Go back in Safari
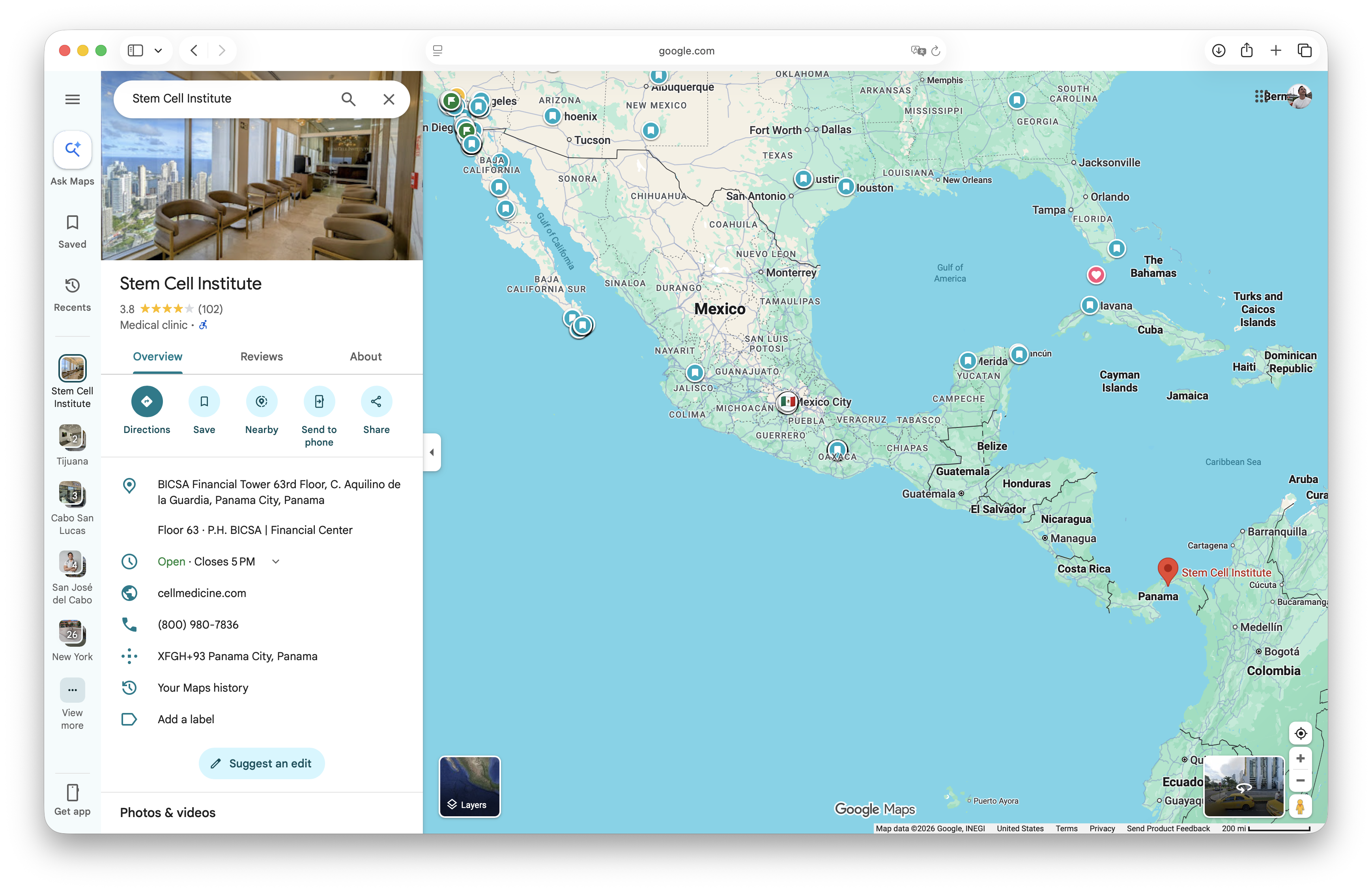 (194, 51)
